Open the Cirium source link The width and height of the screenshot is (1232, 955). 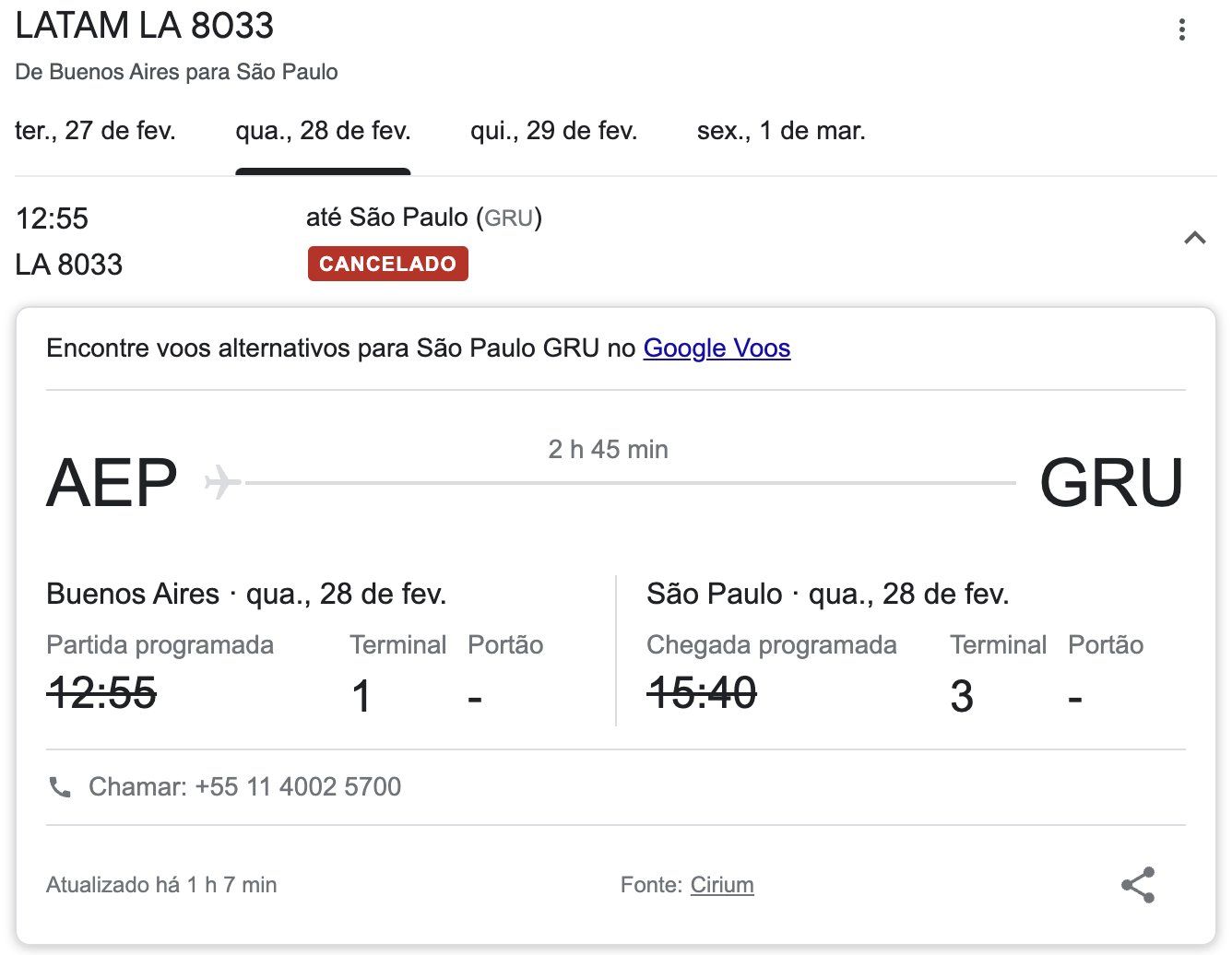722,885
